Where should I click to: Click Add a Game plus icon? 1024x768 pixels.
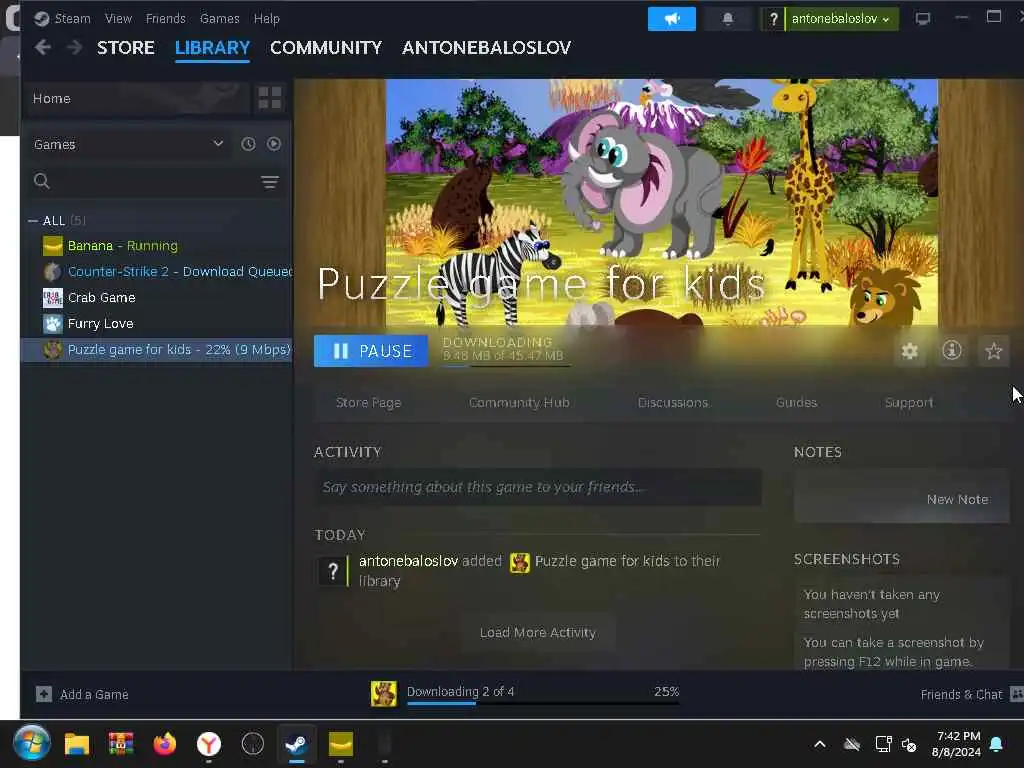pos(44,694)
